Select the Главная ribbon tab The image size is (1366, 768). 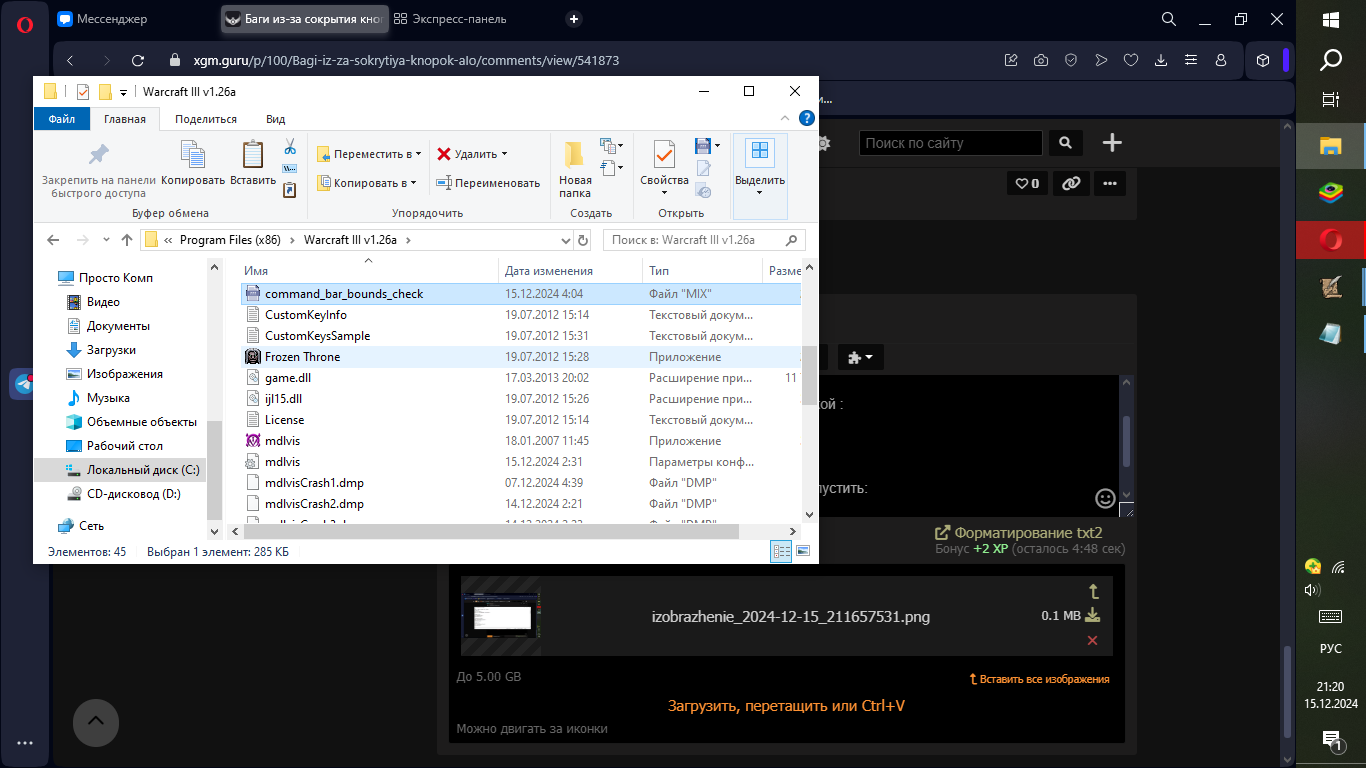[x=125, y=119]
